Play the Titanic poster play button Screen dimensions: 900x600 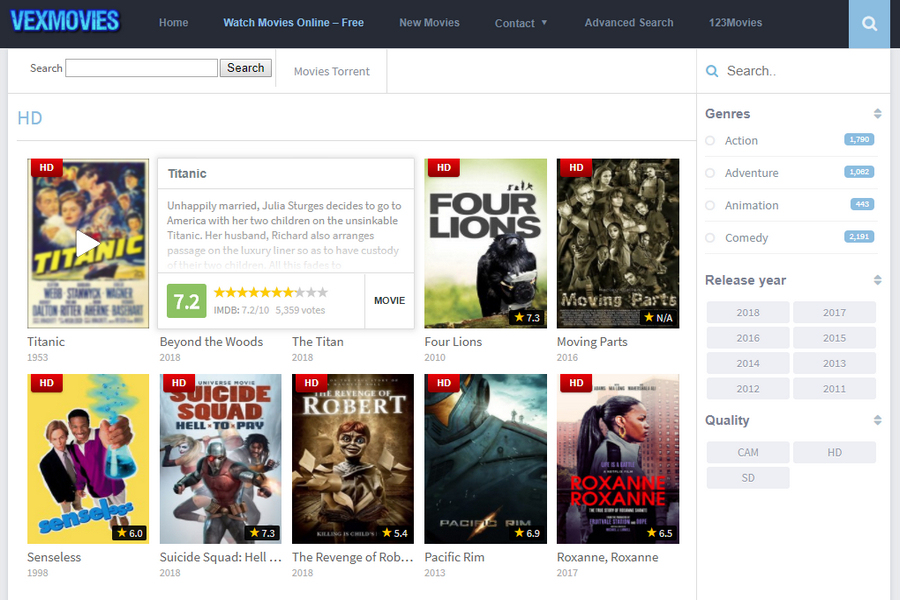[x=88, y=243]
